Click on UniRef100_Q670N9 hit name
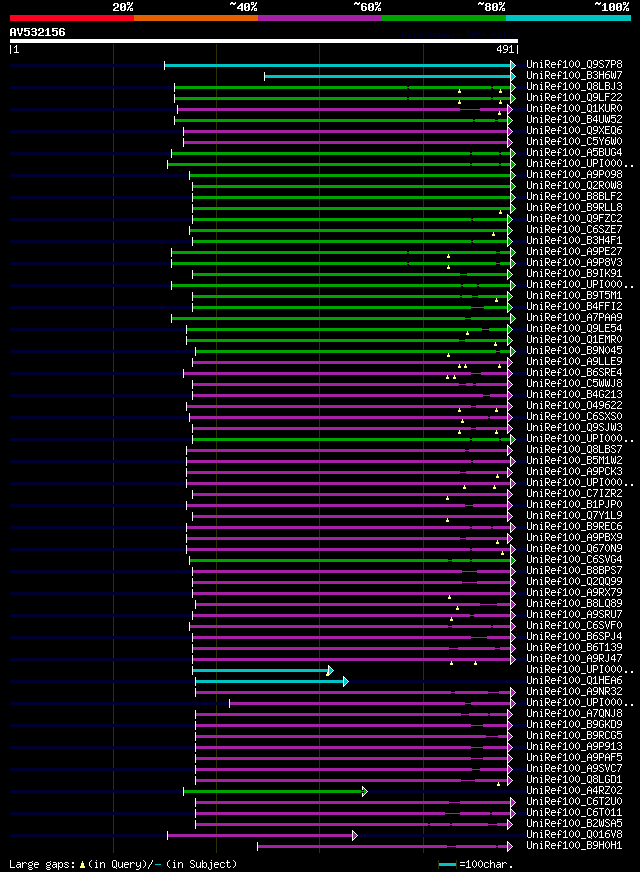This screenshot has height=872, width=640. point(574,548)
